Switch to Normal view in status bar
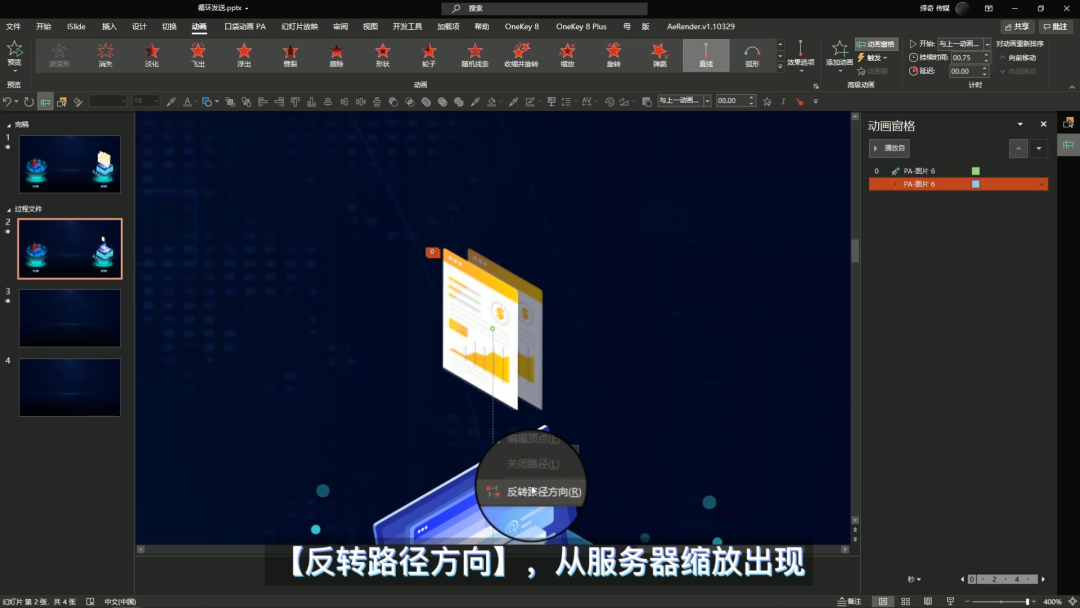The width and height of the screenshot is (1080, 608). click(882, 601)
